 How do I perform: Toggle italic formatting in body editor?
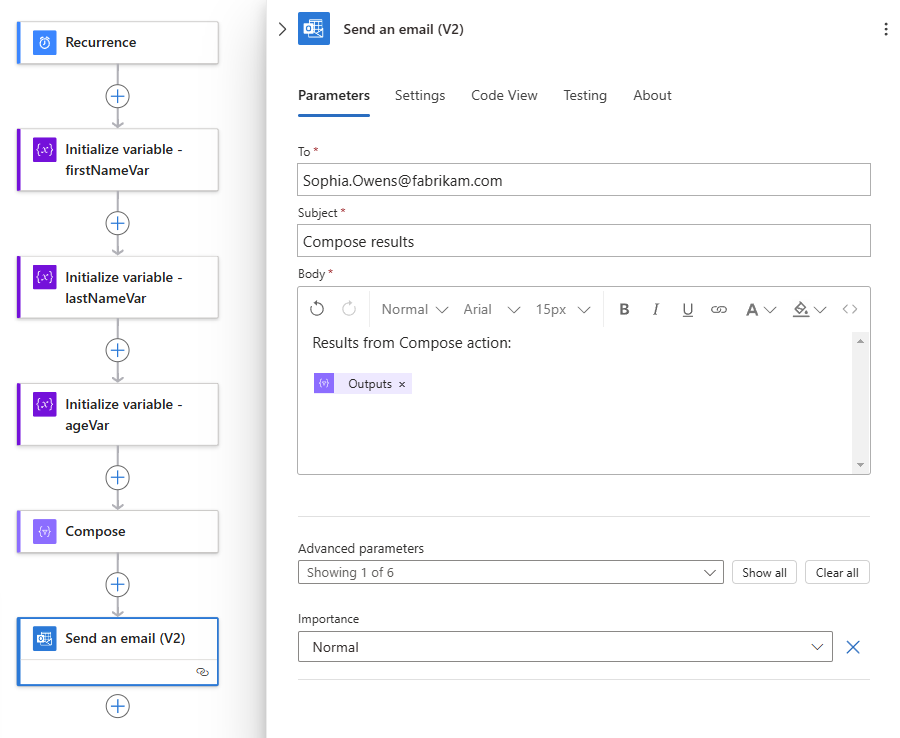pyautogui.click(x=656, y=309)
